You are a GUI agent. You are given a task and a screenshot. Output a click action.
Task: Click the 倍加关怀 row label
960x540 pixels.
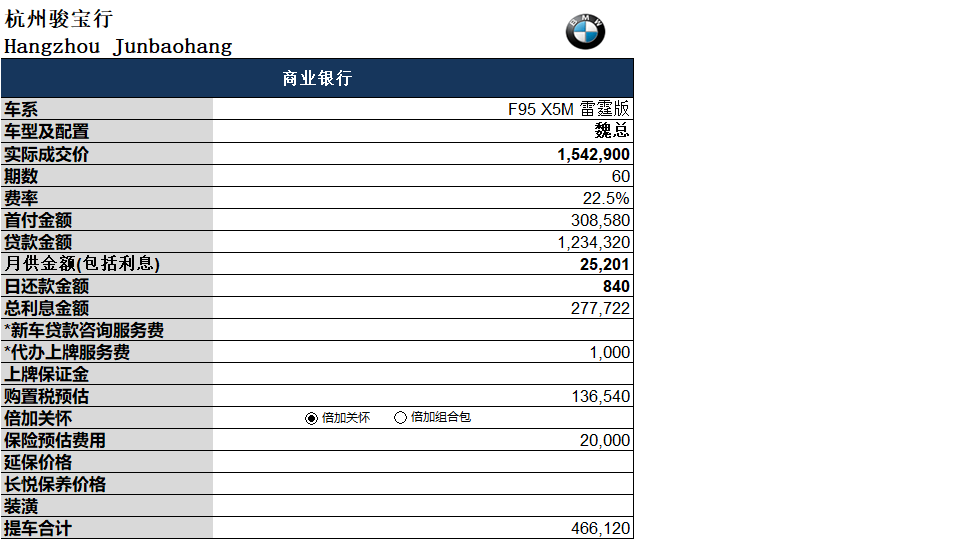click(x=38, y=419)
